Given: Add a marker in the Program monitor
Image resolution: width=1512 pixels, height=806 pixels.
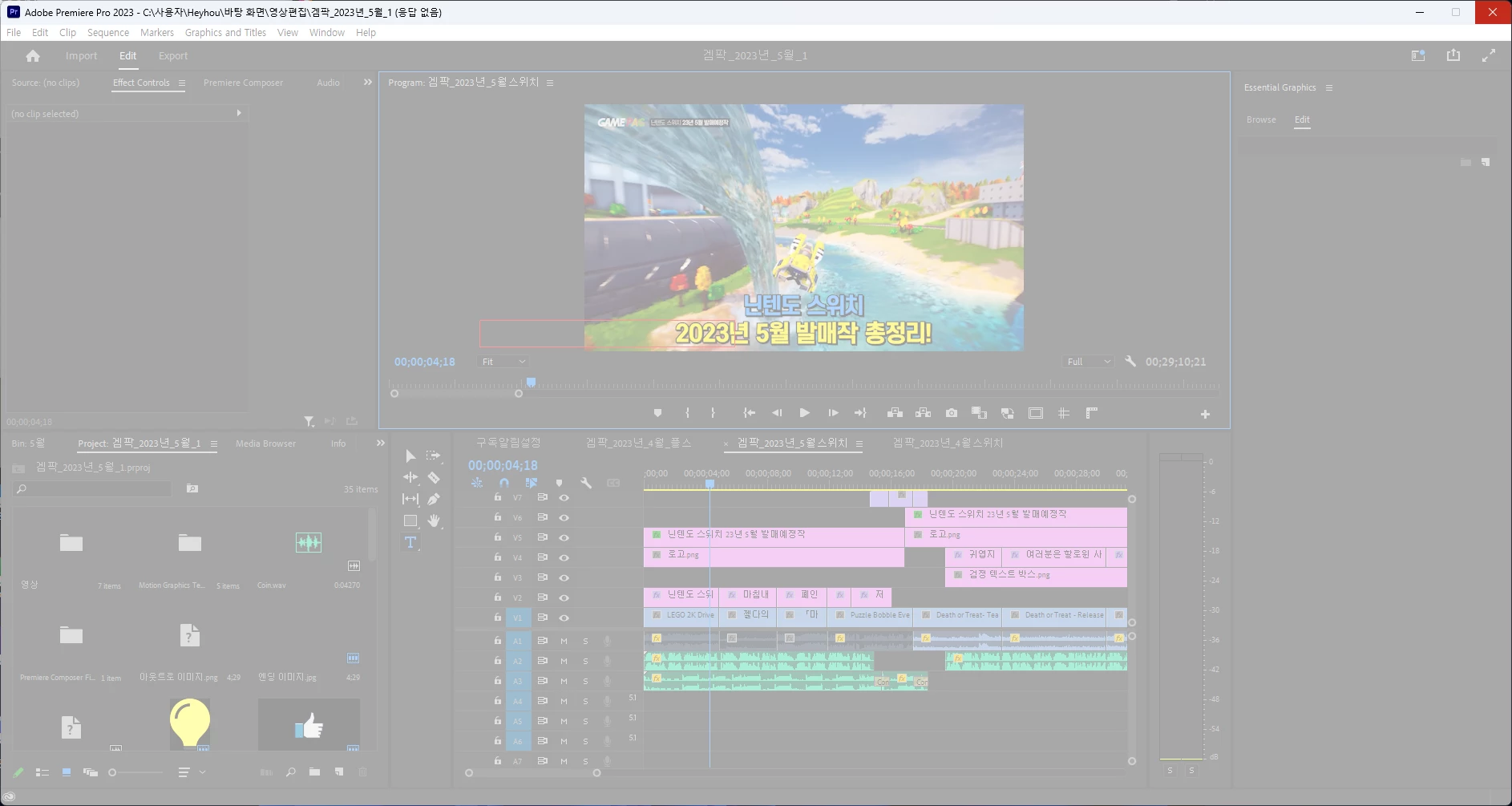Looking at the screenshot, I should point(657,413).
